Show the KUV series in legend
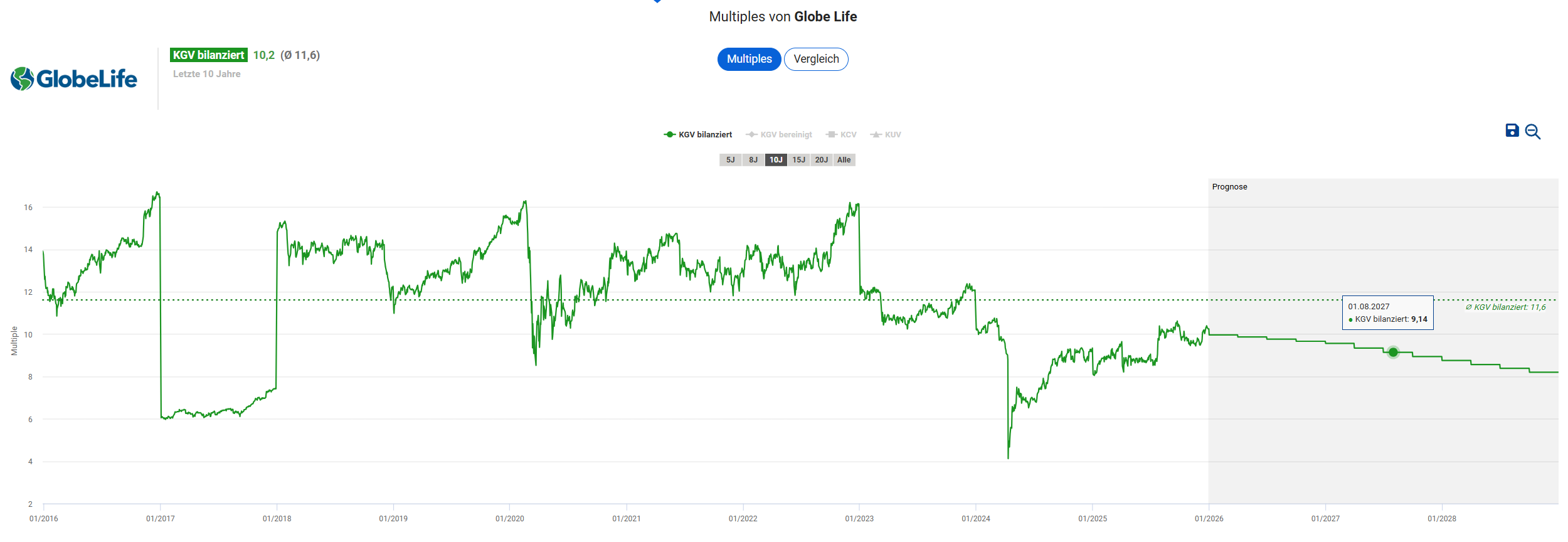Screen dimensions: 1568x542 click(x=886, y=135)
